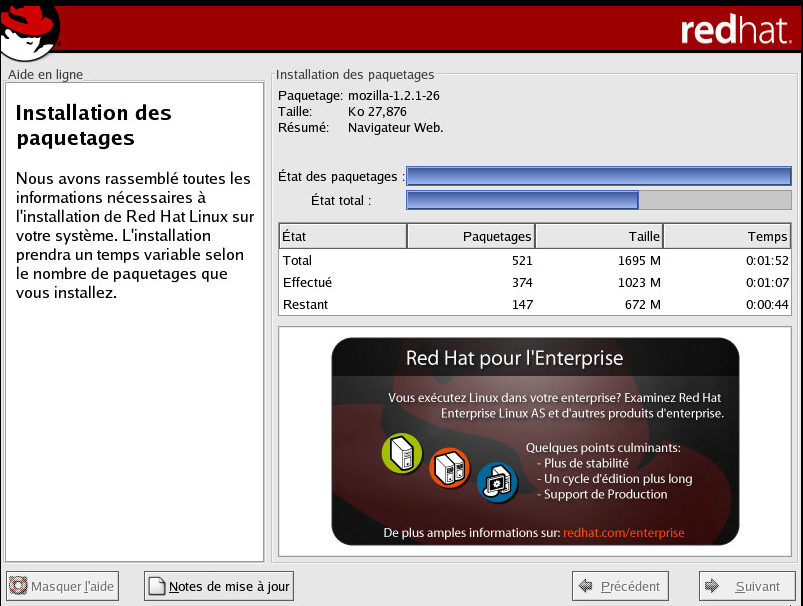Click the Temps column header
Screen dimensions: 803x606
click(727, 236)
